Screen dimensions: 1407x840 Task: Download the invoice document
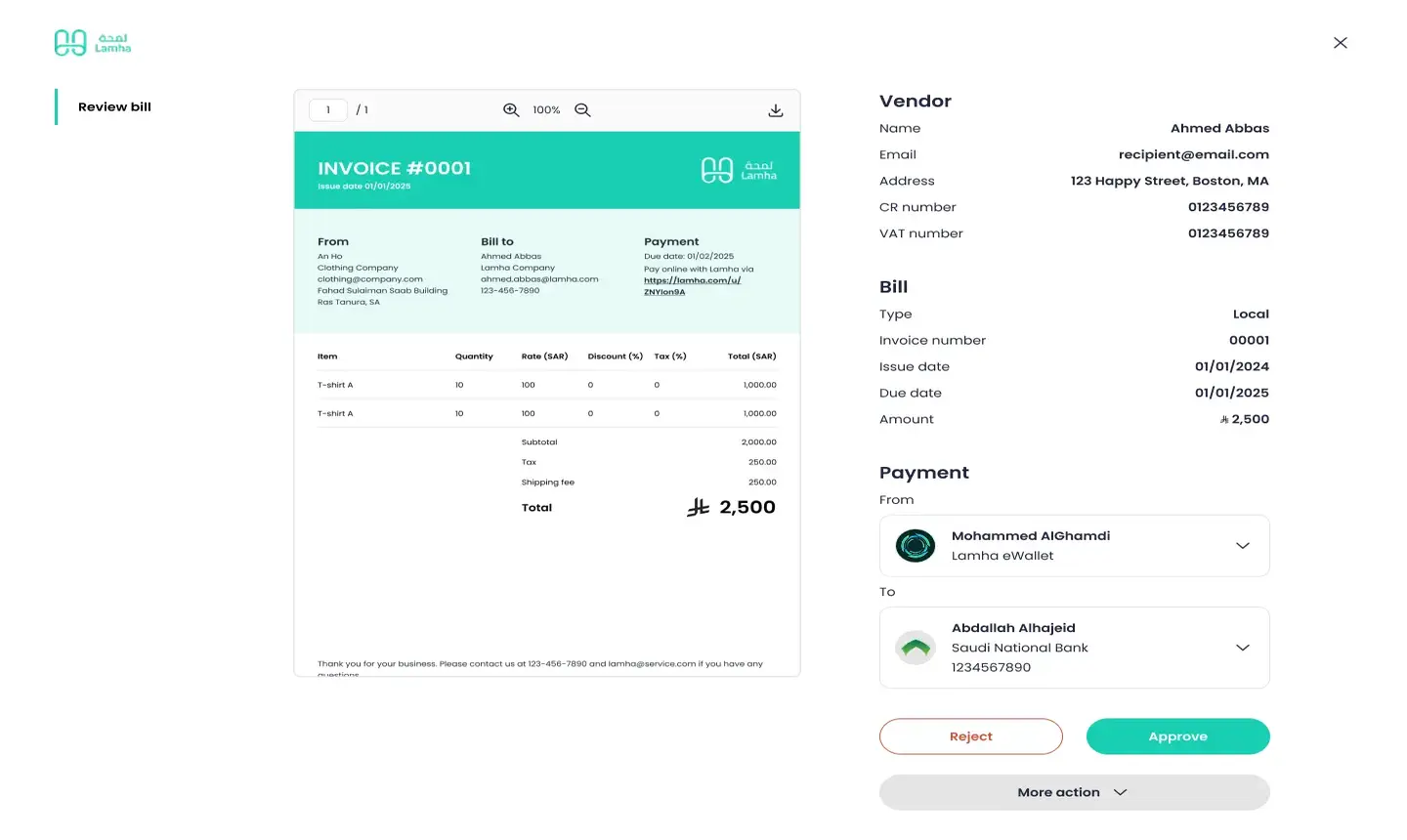(776, 110)
